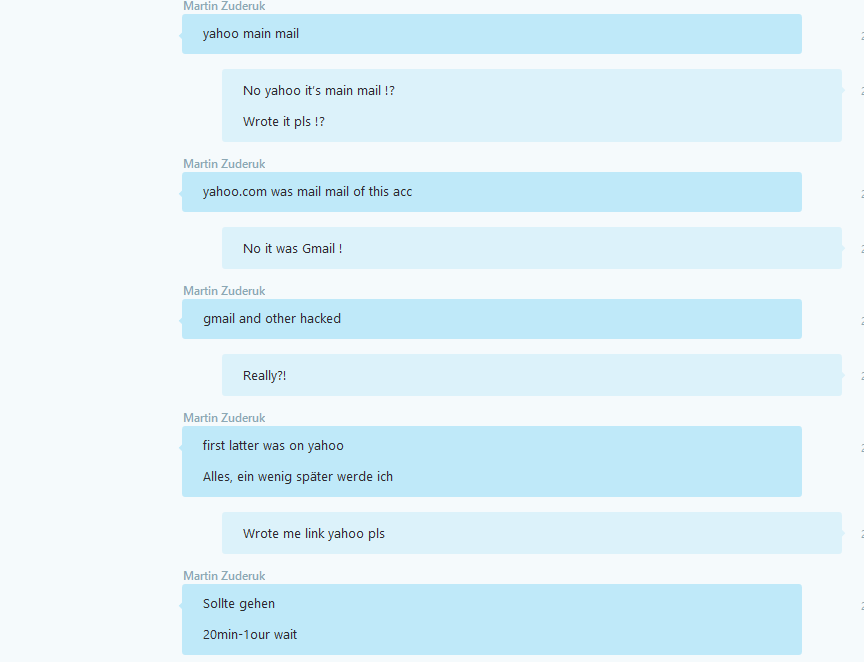Select the "Sollte gehen" message line
This screenshot has width=864, height=662.
click(x=239, y=604)
